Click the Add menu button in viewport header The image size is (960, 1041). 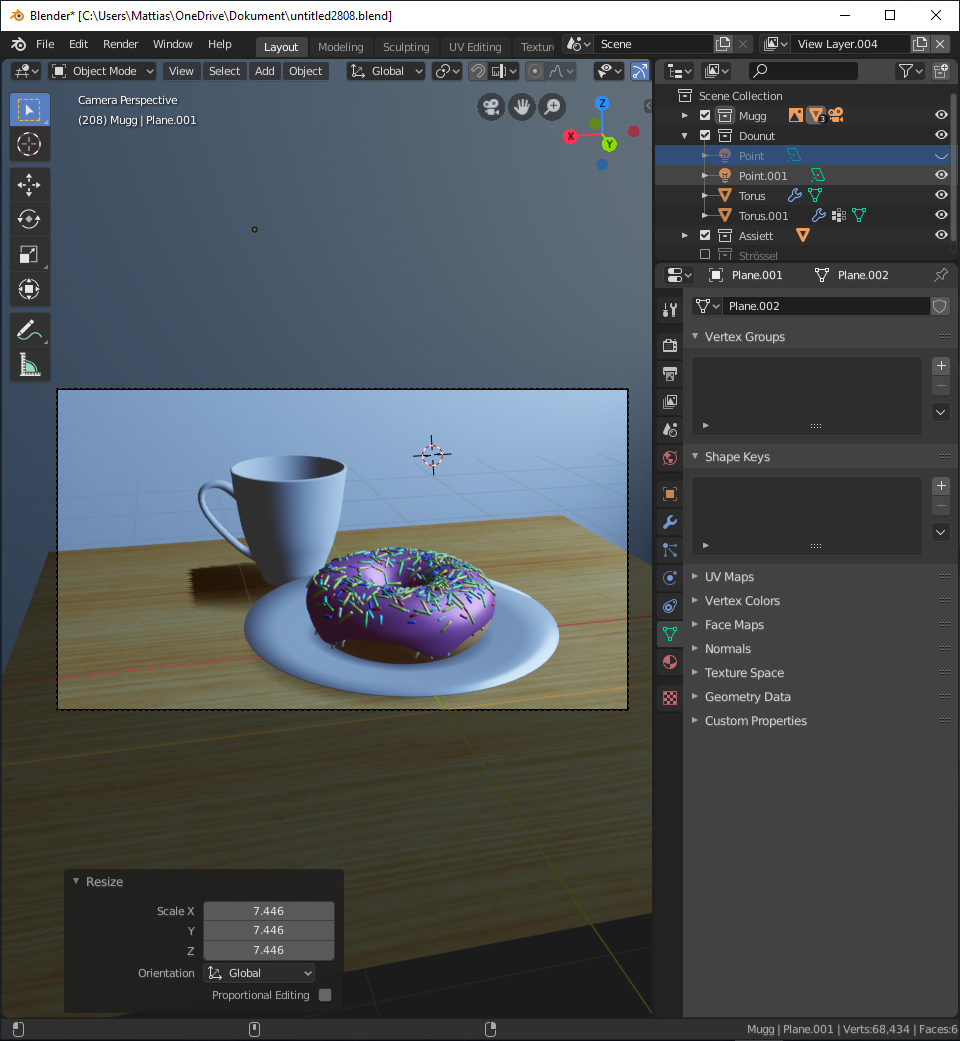point(264,71)
